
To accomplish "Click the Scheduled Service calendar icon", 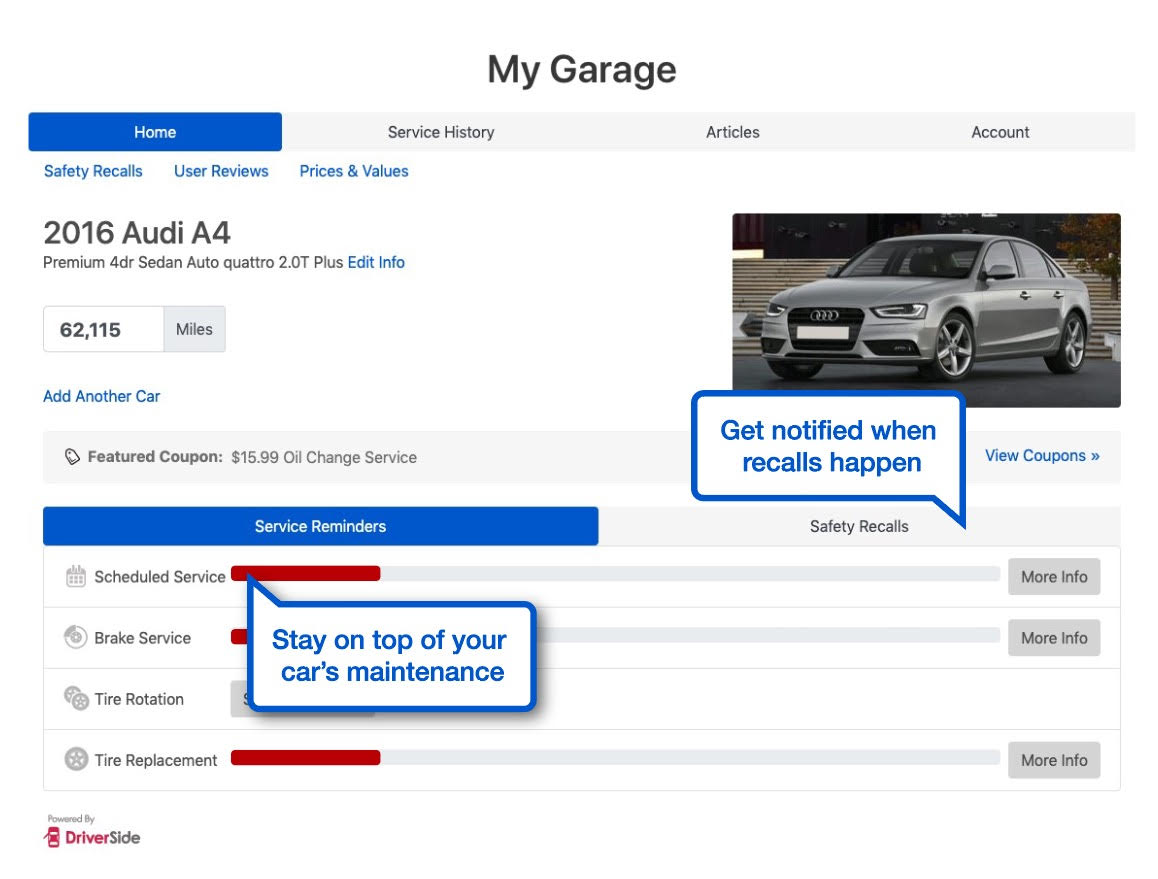I will pos(75,577).
